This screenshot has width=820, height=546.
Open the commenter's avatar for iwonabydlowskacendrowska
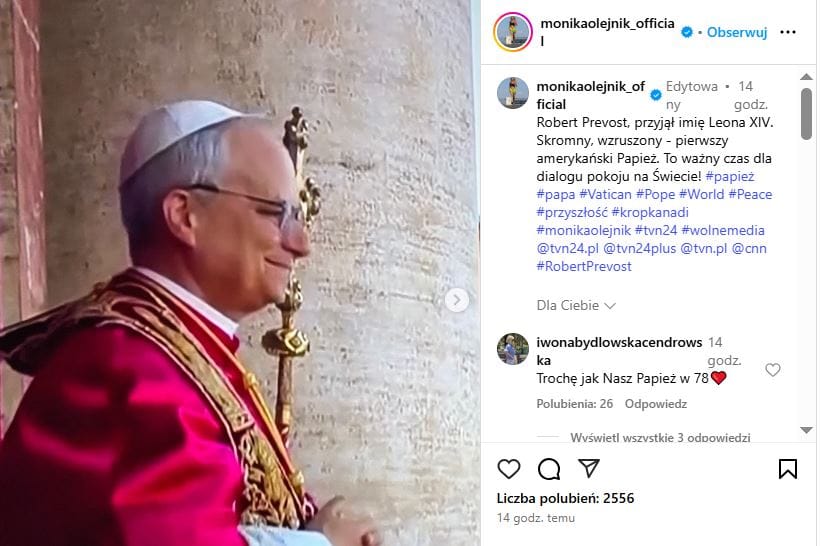point(512,349)
